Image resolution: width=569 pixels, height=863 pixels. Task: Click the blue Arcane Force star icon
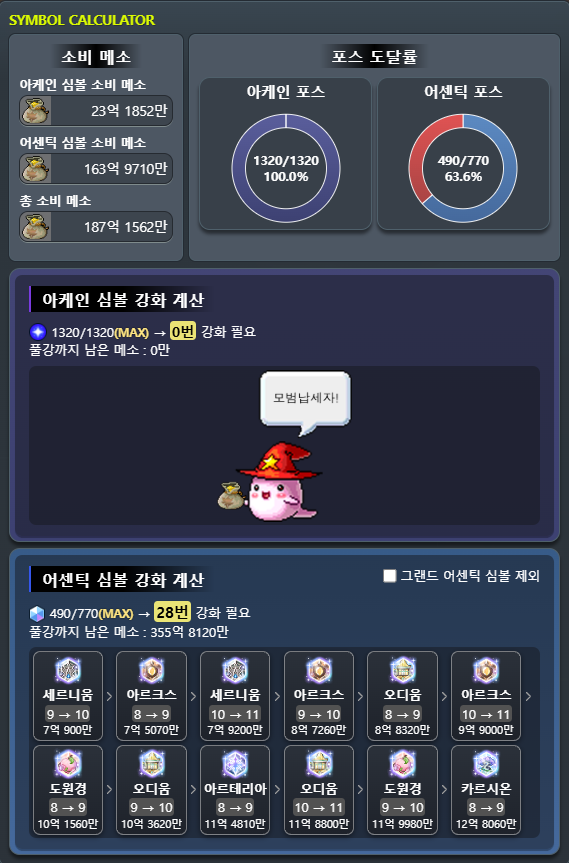tap(38, 332)
